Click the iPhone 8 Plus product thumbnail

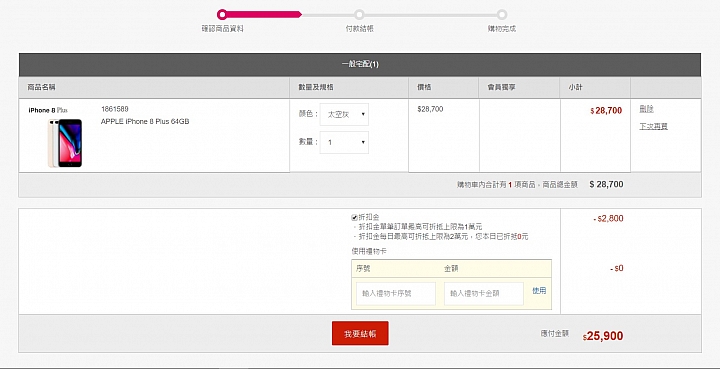click(x=65, y=143)
